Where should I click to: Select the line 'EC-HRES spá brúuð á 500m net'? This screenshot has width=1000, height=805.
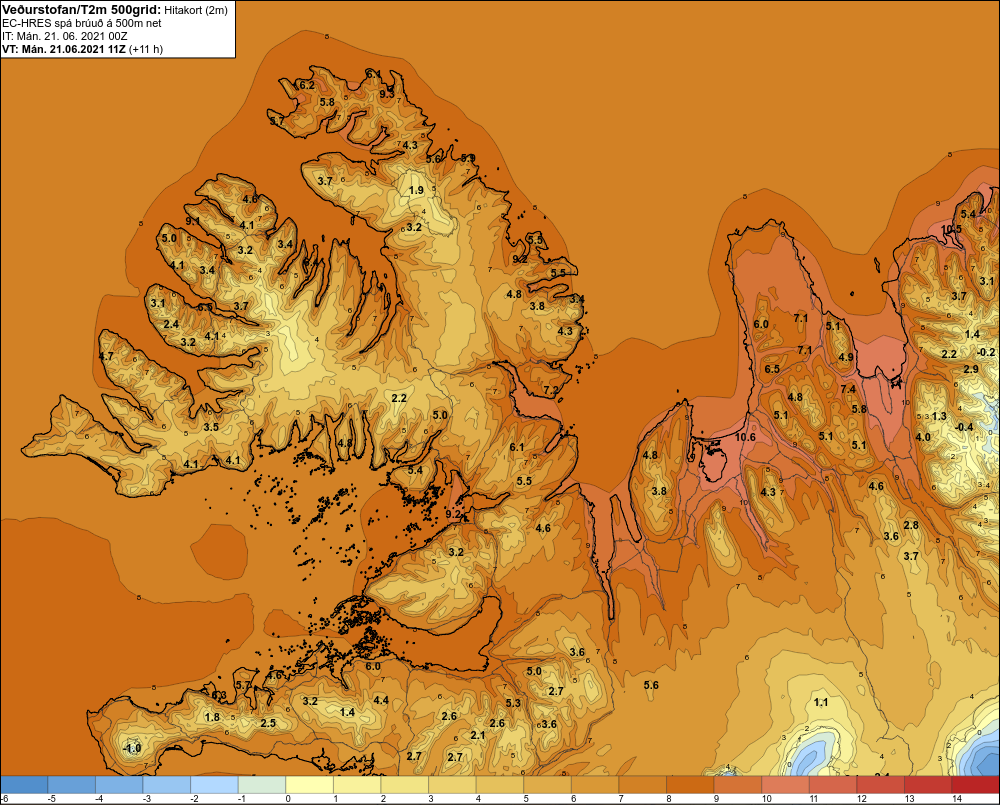click(82, 23)
